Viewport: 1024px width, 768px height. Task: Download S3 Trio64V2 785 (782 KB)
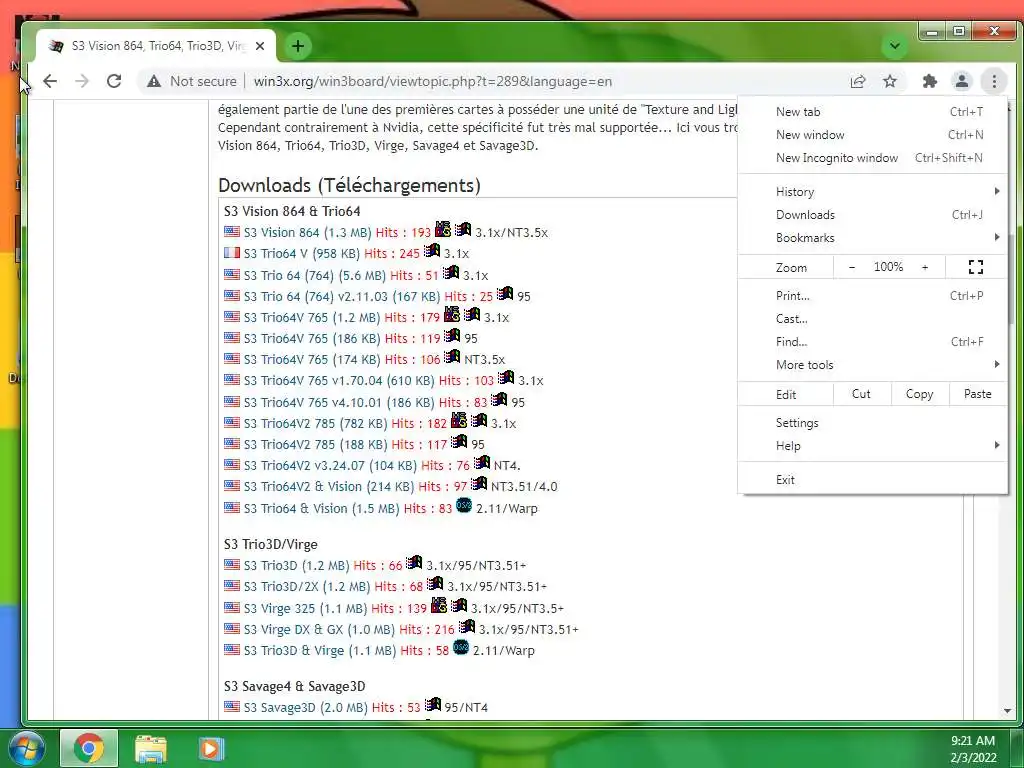tap(315, 423)
